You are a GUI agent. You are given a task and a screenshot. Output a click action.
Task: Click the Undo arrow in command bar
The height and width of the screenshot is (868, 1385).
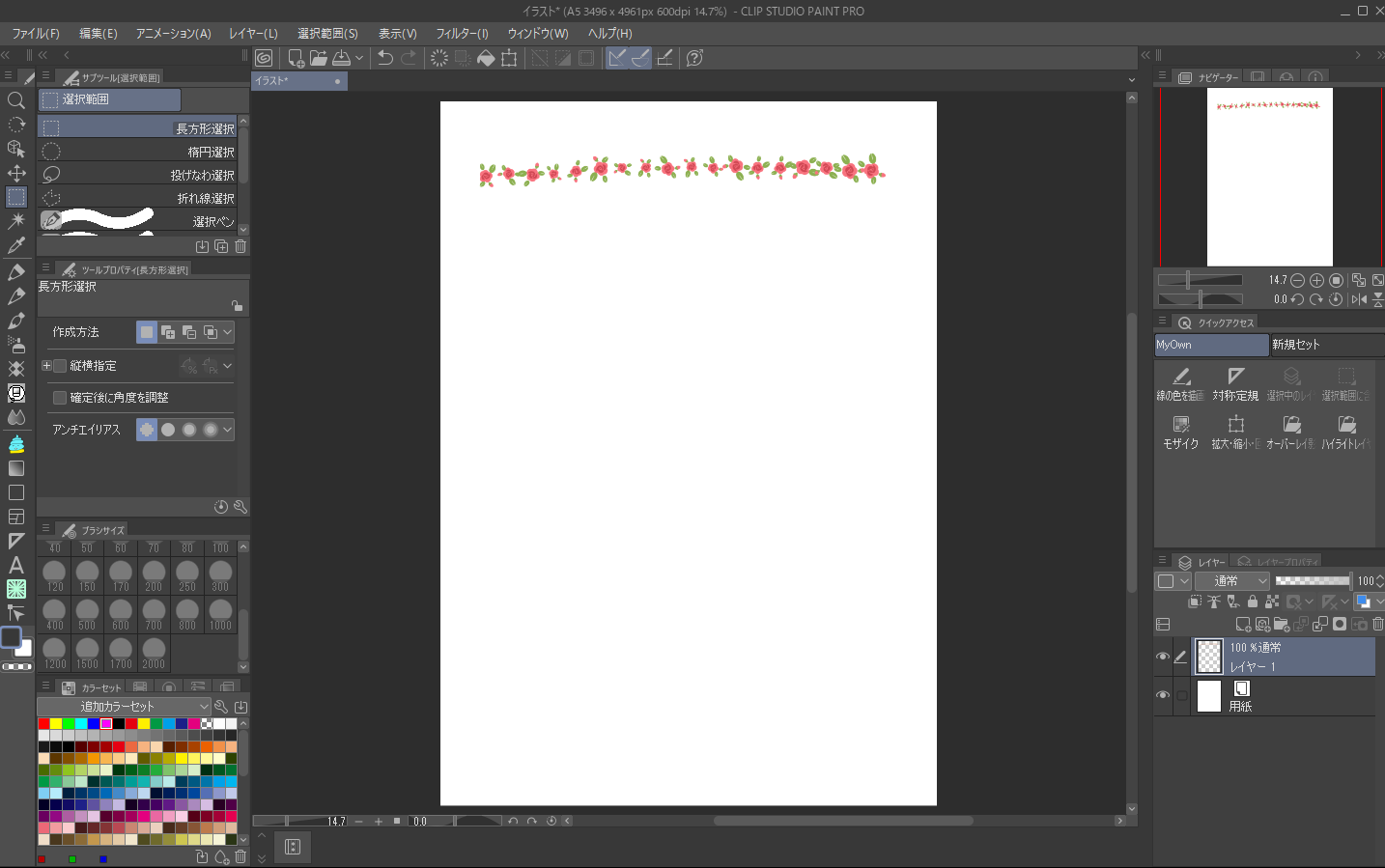click(x=384, y=58)
